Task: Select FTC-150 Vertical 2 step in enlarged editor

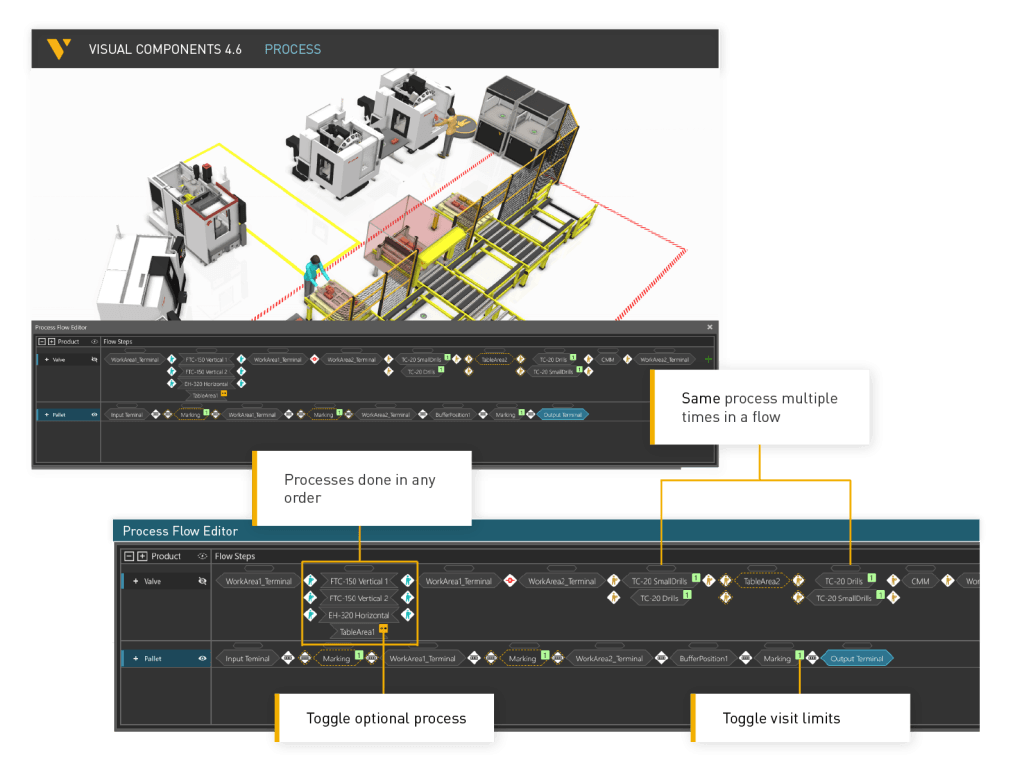Action: coord(359,598)
